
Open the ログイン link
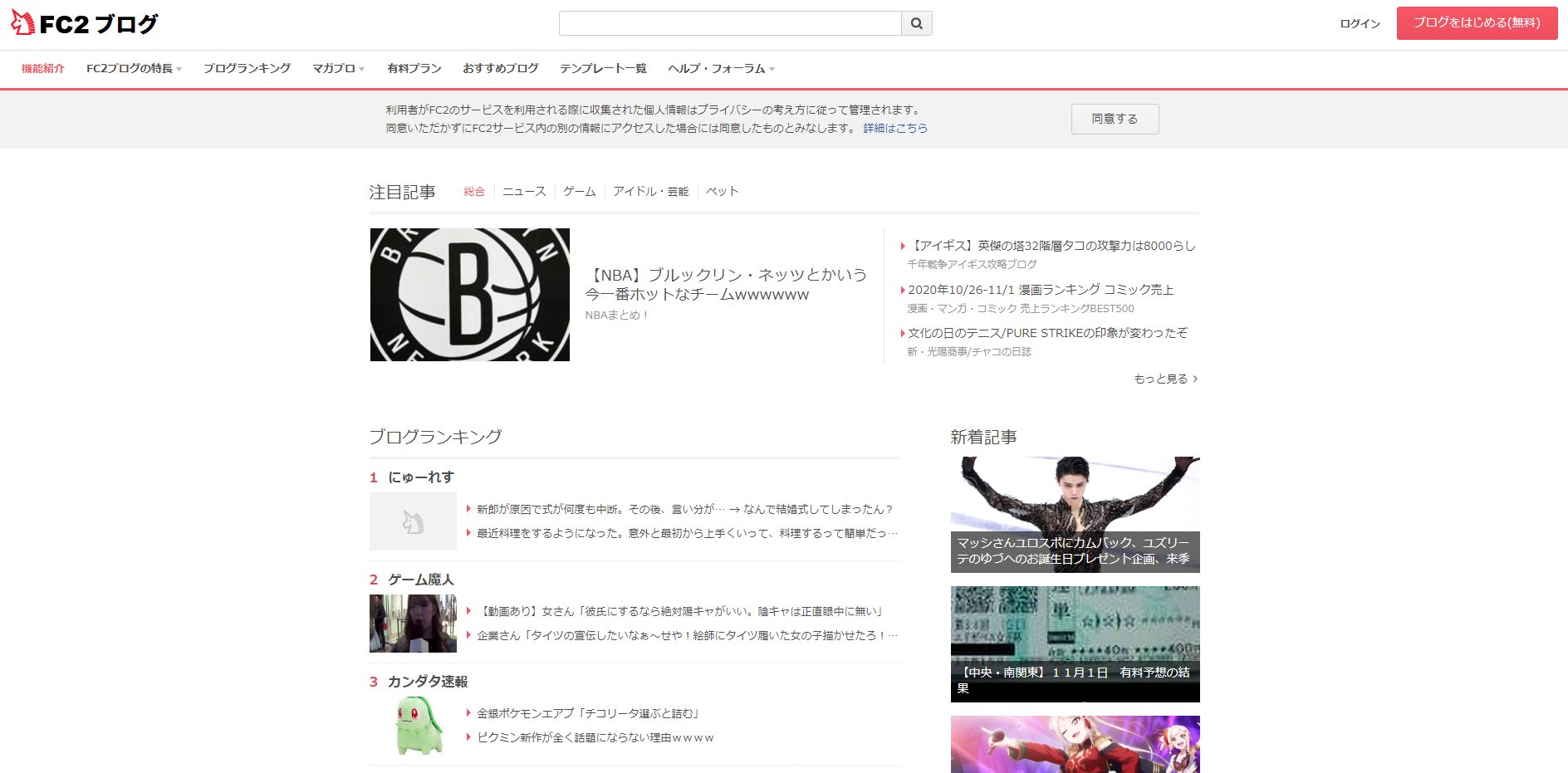1360,23
